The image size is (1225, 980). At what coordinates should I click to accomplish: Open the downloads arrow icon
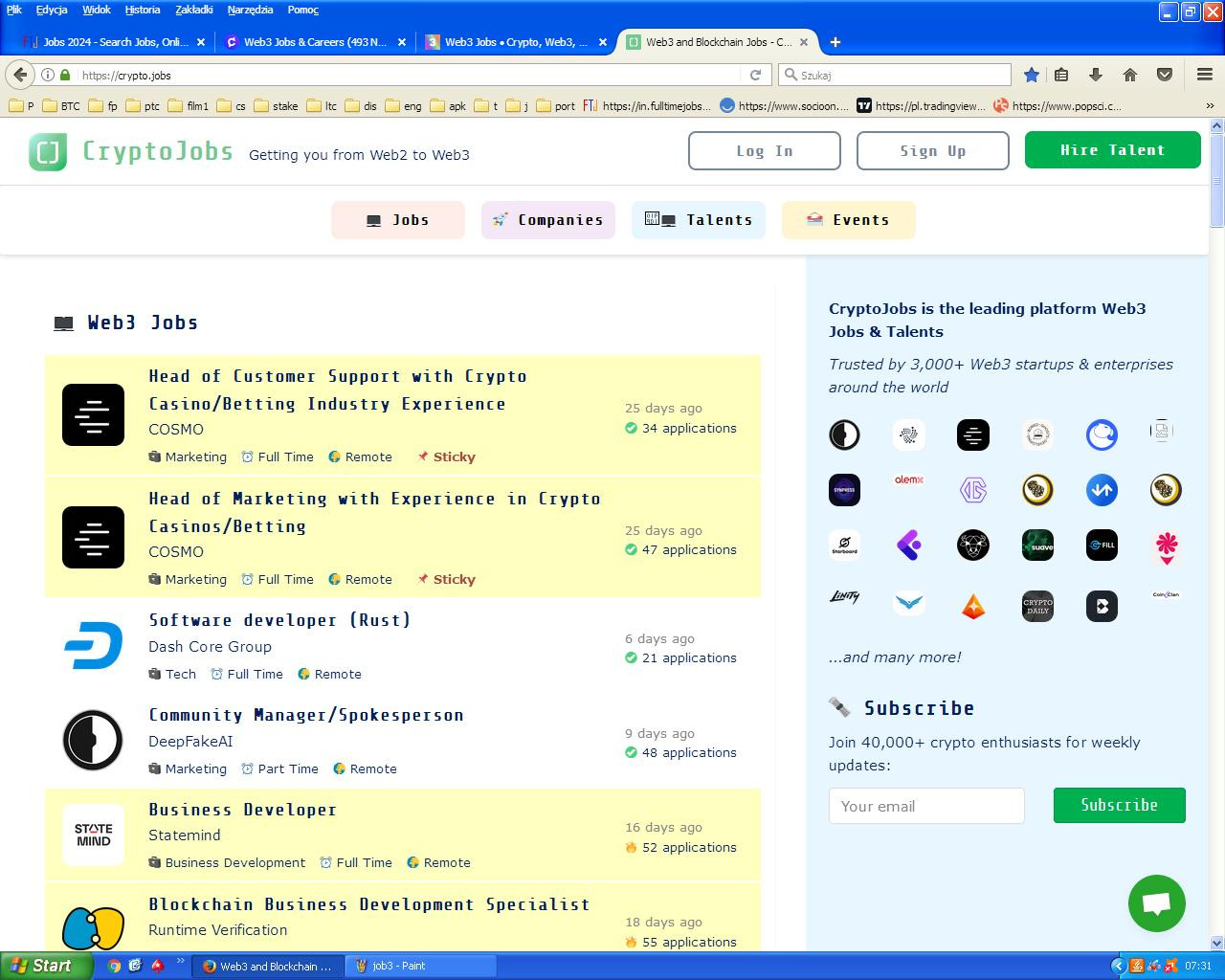click(x=1096, y=75)
